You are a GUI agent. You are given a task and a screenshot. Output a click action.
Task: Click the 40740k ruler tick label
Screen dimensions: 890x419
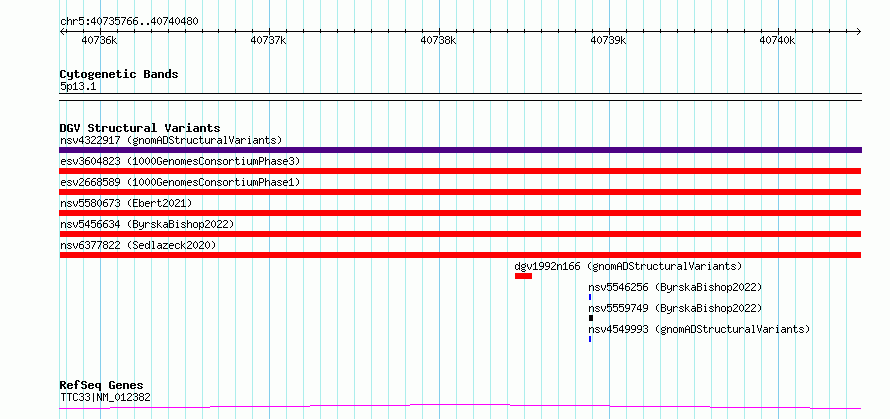(777, 40)
